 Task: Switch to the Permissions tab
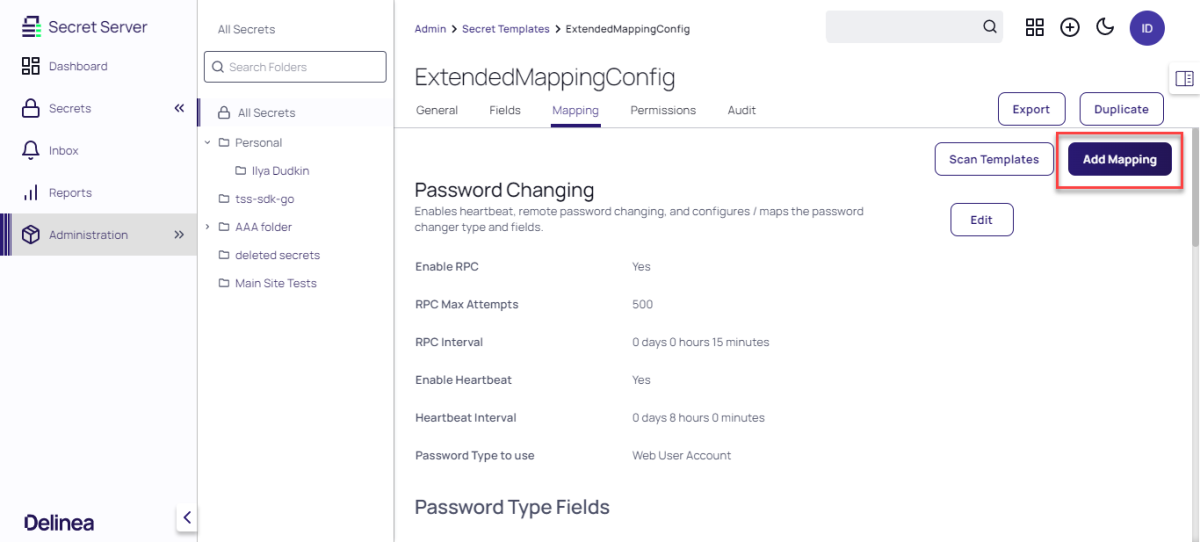point(663,110)
